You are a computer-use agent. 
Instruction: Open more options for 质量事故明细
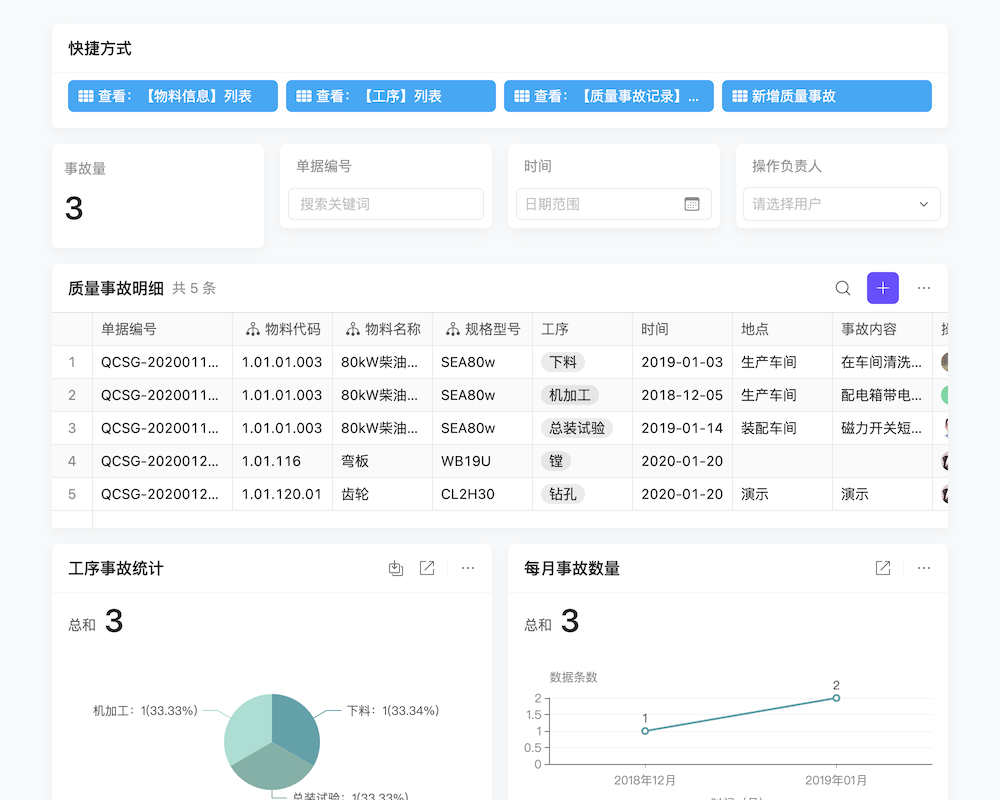click(923, 287)
